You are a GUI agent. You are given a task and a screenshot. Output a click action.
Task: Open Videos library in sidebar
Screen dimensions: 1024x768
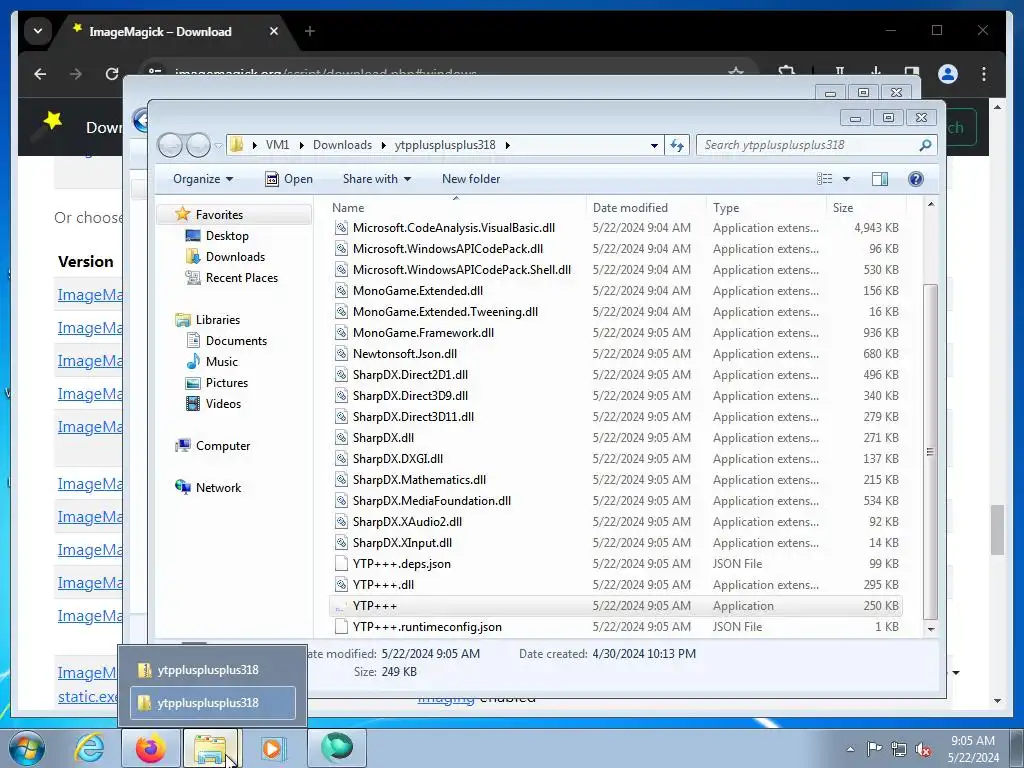coord(223,404)
